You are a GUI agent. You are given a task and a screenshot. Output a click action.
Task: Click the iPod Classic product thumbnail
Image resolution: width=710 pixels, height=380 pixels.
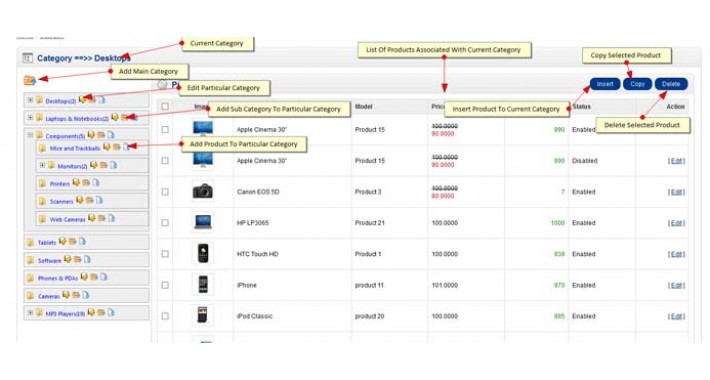click(203, 315)
